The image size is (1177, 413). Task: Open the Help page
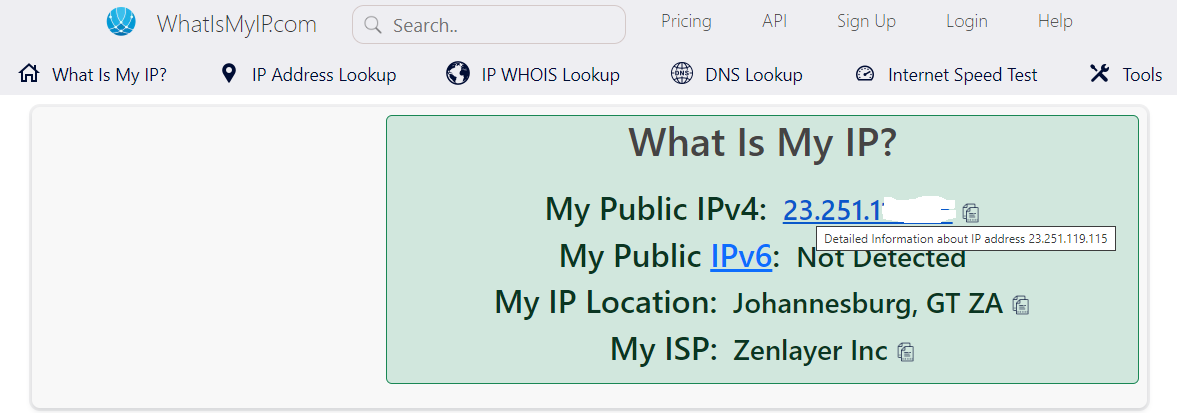[x=1055, y=21]
